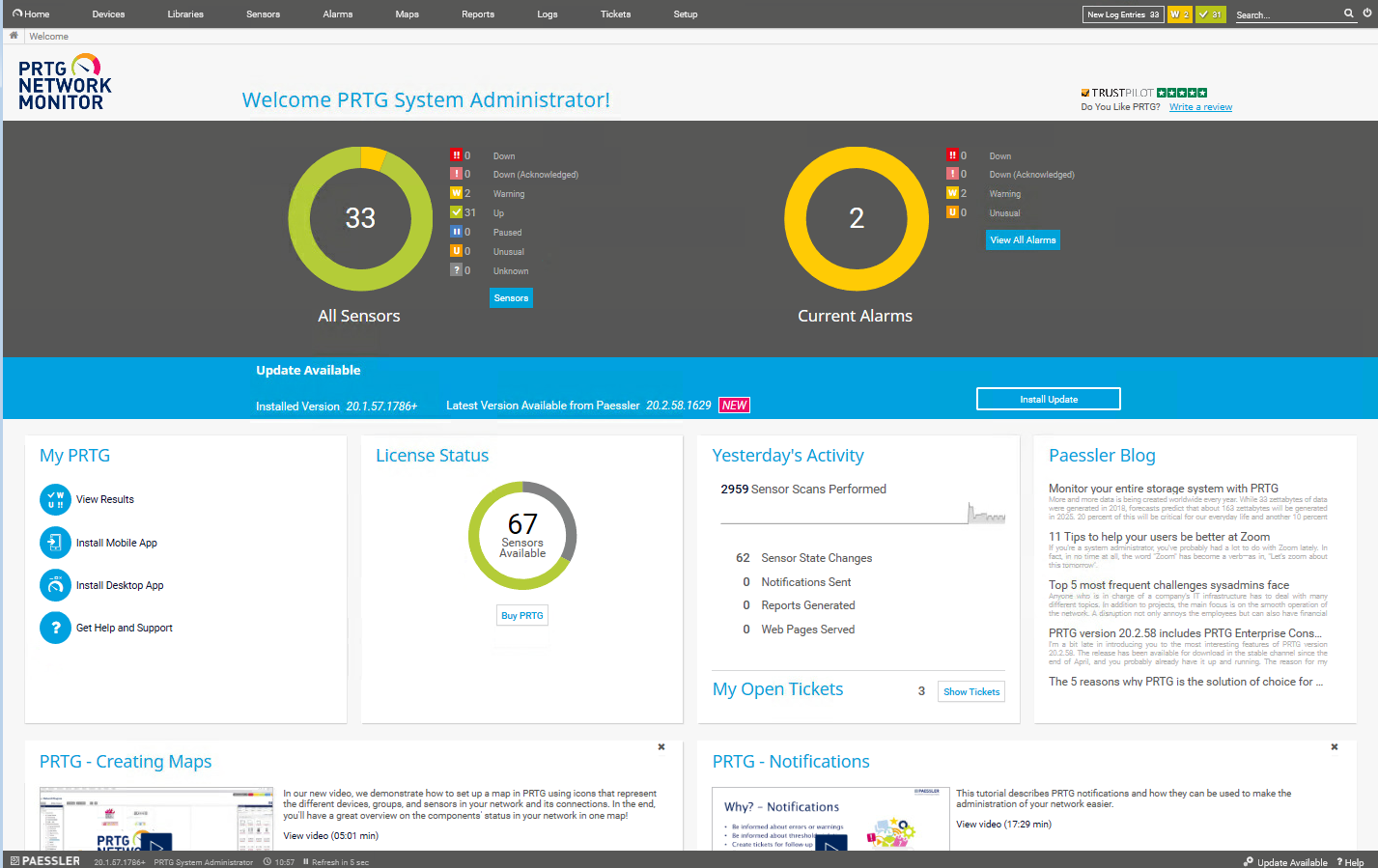Open the Setup menu

tap(686, 14)
